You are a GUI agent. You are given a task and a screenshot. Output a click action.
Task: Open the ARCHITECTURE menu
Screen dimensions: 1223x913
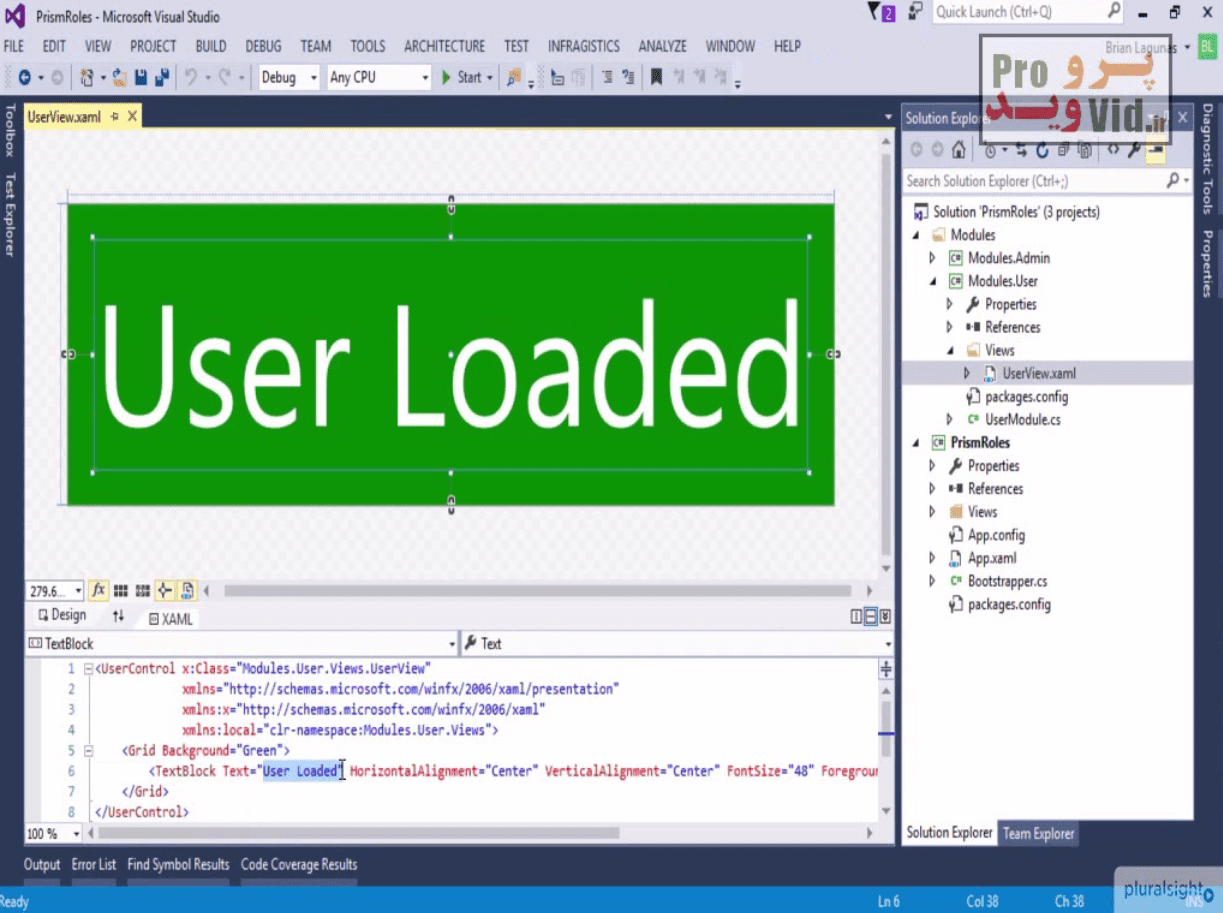(444, 46)
